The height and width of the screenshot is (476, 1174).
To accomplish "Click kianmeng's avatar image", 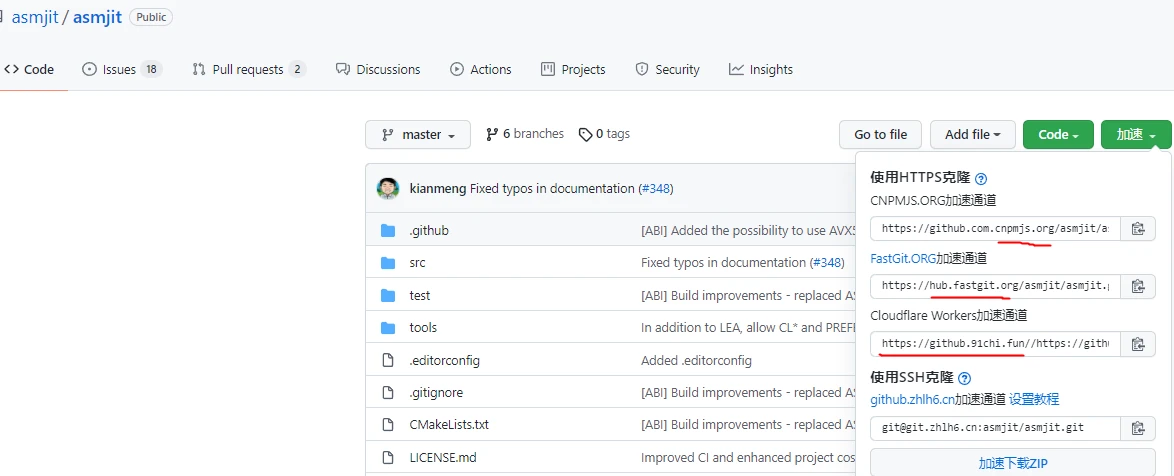I will point(388,189).
